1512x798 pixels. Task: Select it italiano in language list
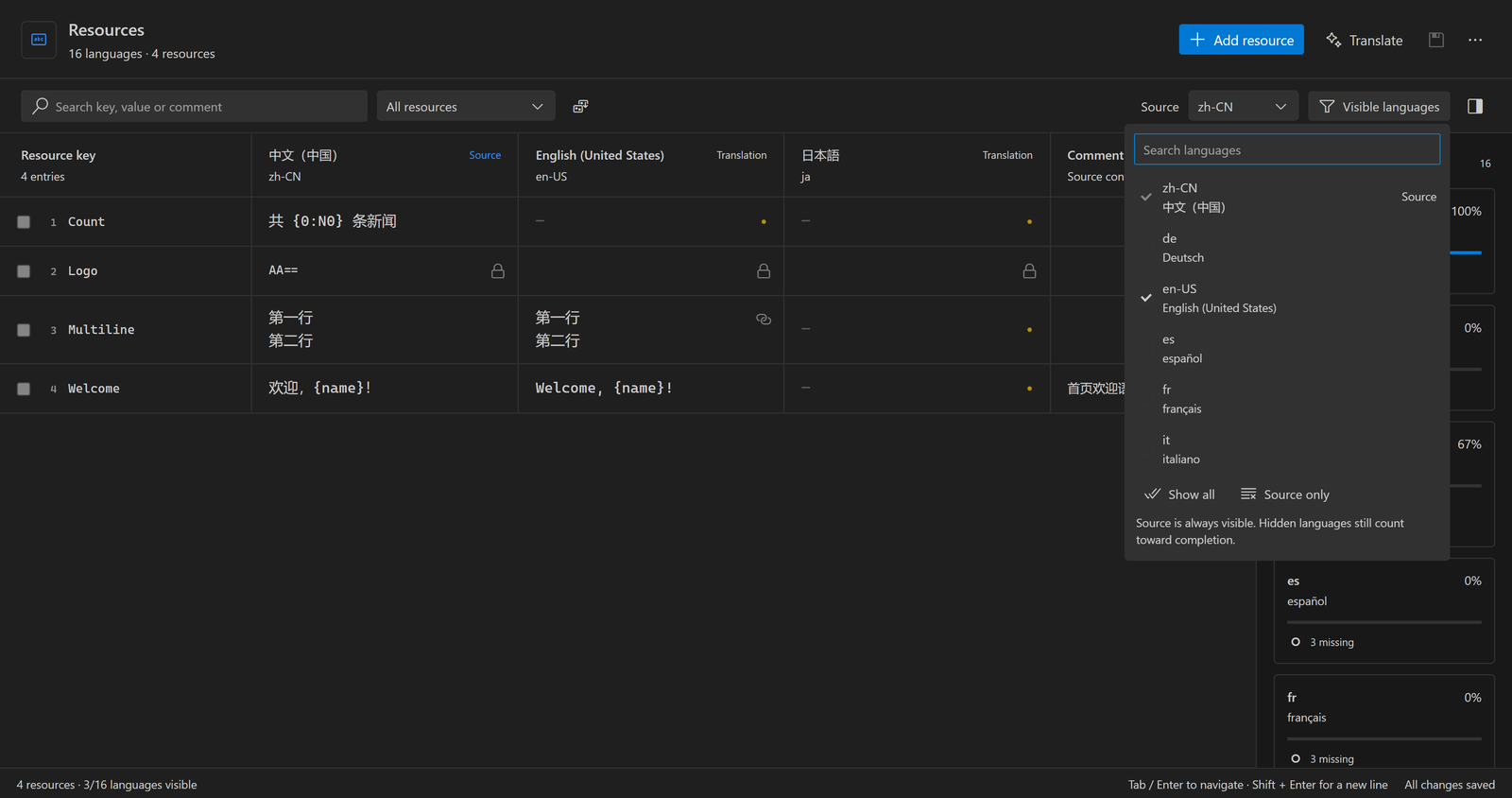click(x=1287, y=449)
